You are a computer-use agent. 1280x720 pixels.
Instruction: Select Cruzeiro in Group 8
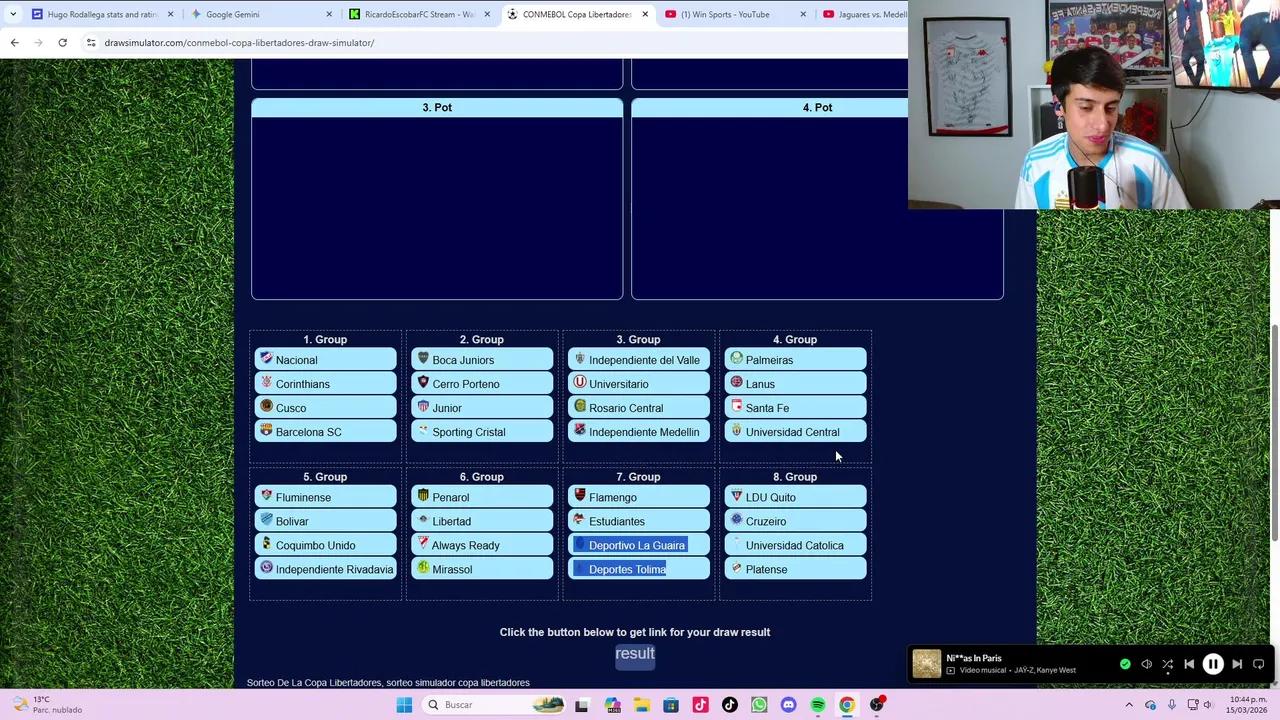(x=795, y=521)
